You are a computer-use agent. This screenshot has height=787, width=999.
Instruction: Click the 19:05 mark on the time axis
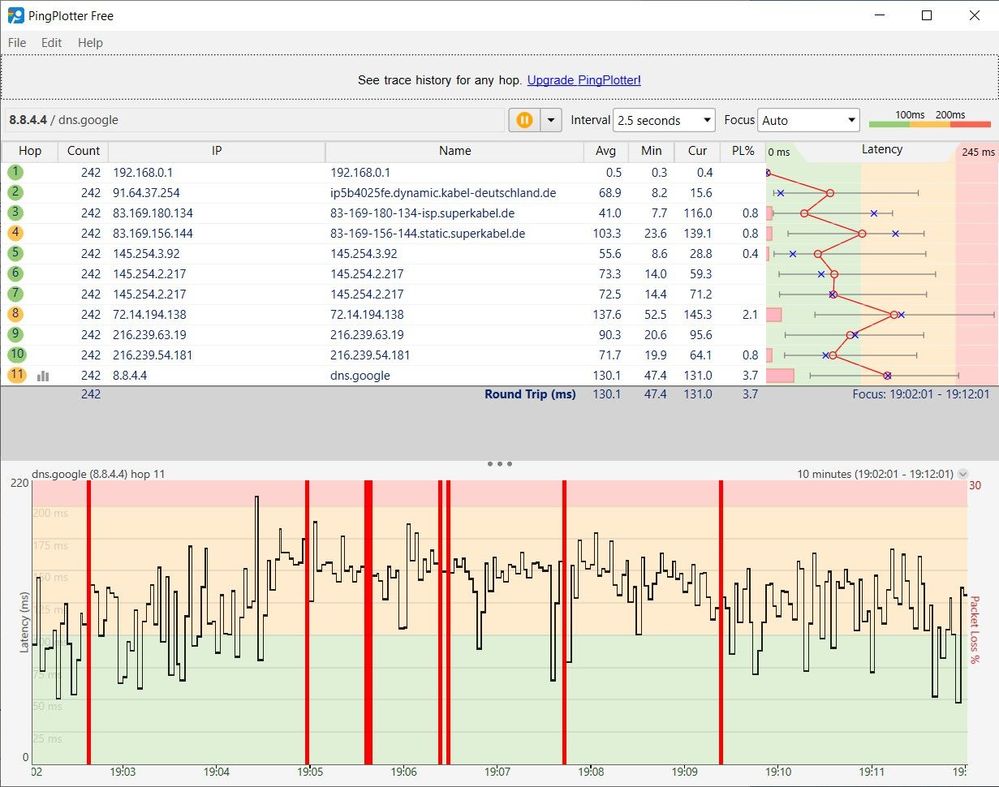click(x=310, y=772)
